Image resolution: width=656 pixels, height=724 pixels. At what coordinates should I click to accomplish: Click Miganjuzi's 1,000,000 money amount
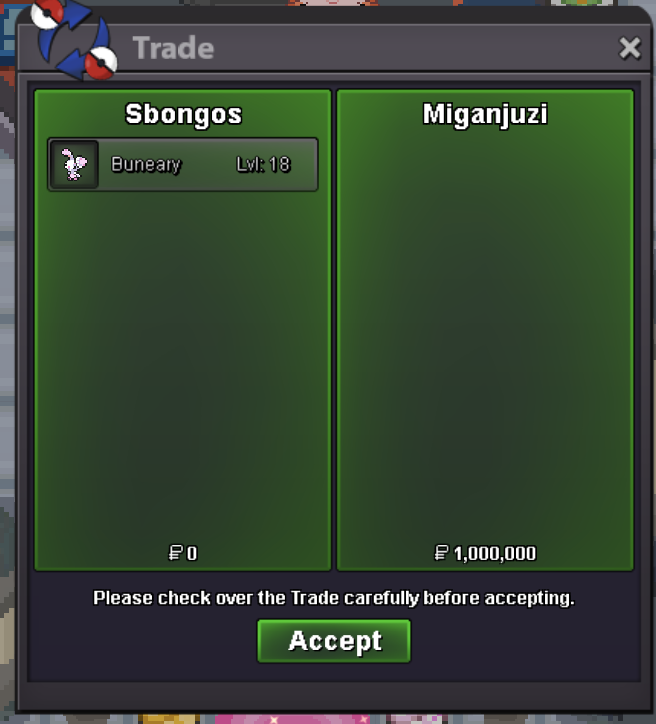(495, 553)
